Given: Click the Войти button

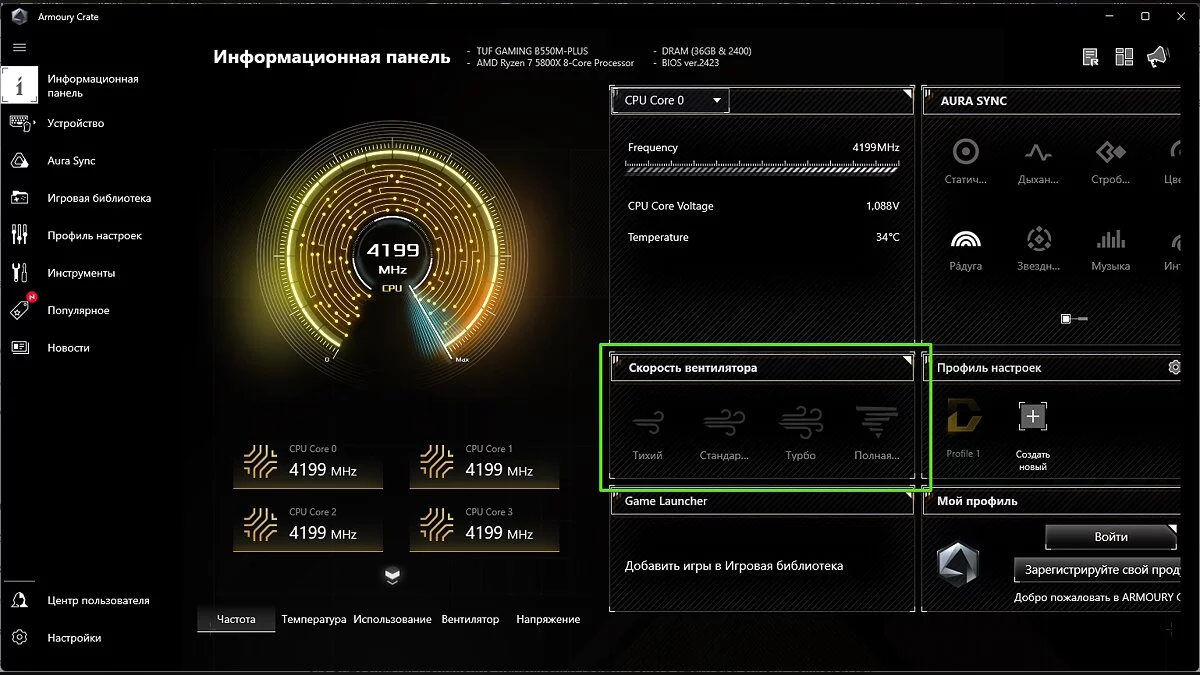Looking at the screenshot, I should click(1111, 537).
